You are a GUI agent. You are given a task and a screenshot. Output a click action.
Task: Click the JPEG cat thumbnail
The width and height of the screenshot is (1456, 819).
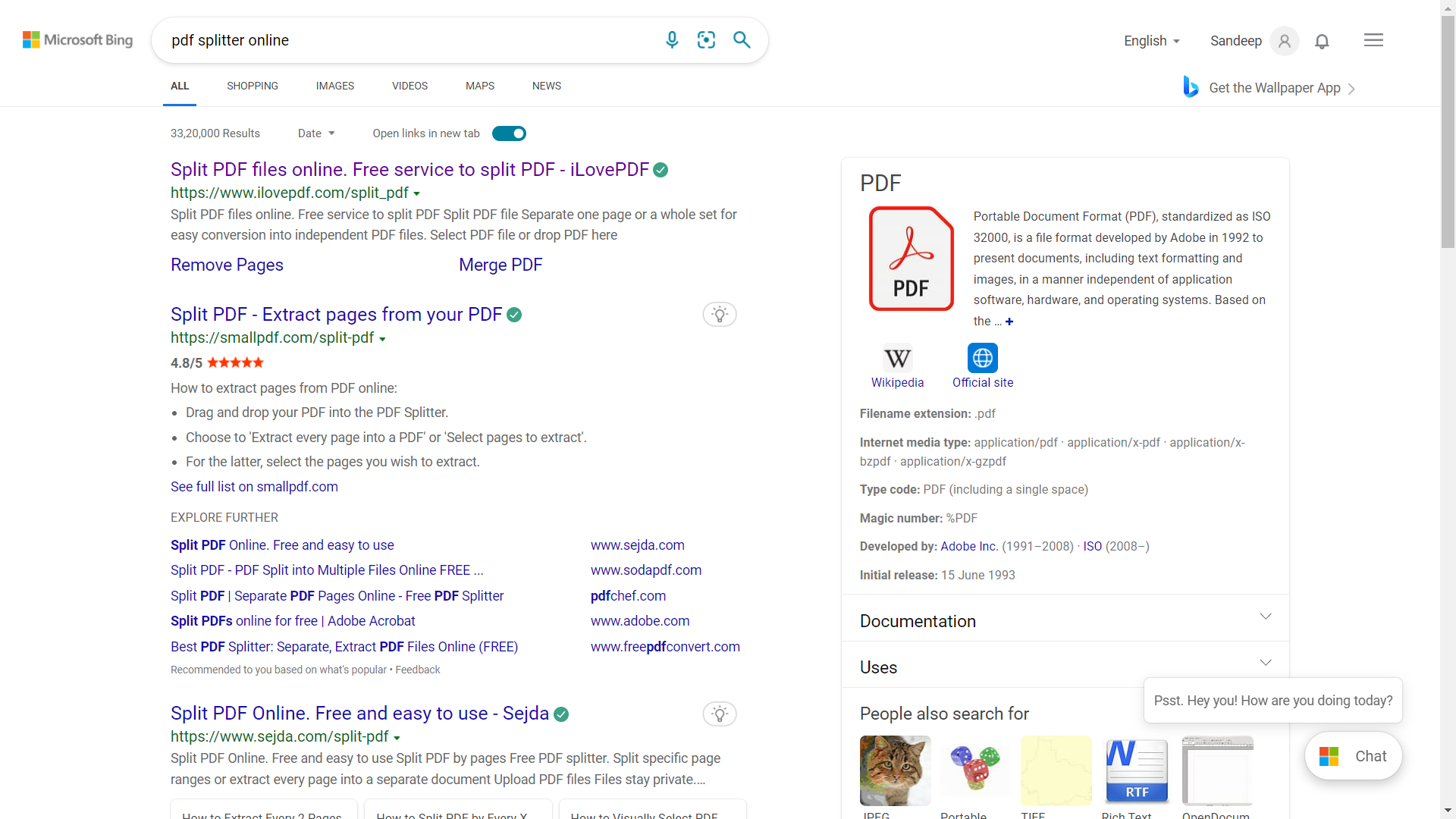click(895, 770)
